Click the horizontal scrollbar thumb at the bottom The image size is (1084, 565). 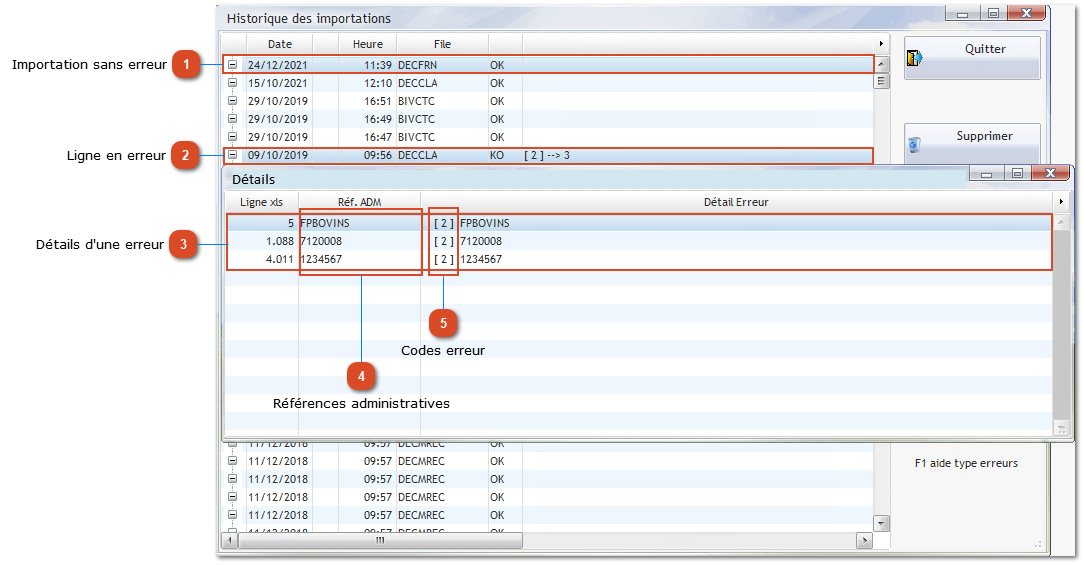point(380,541)
